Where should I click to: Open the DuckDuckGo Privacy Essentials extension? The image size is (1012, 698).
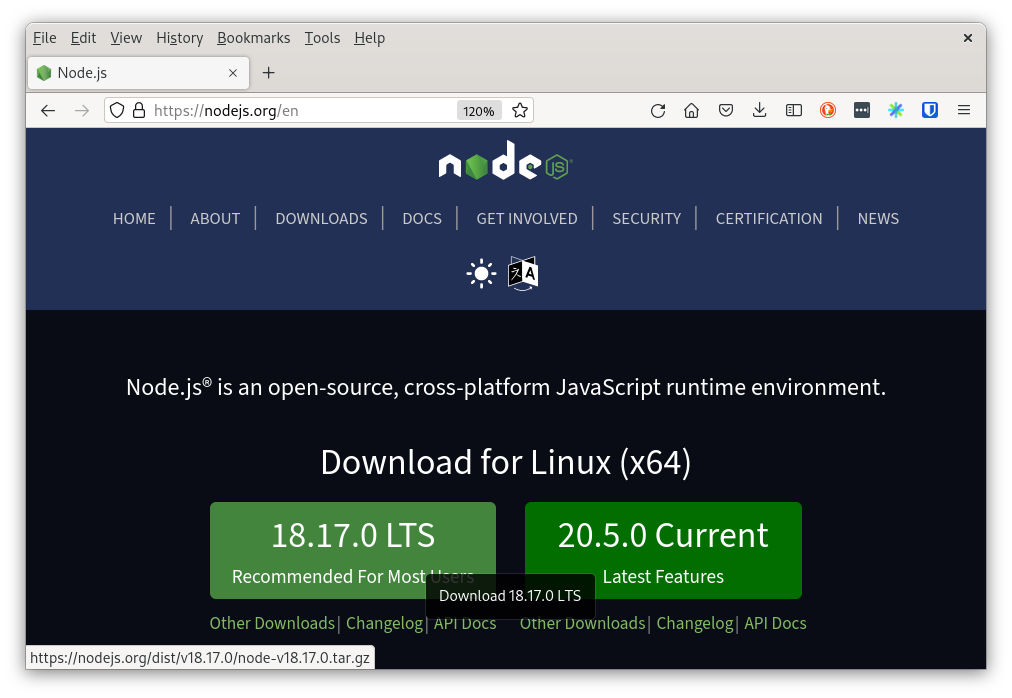tap(828, 110)
